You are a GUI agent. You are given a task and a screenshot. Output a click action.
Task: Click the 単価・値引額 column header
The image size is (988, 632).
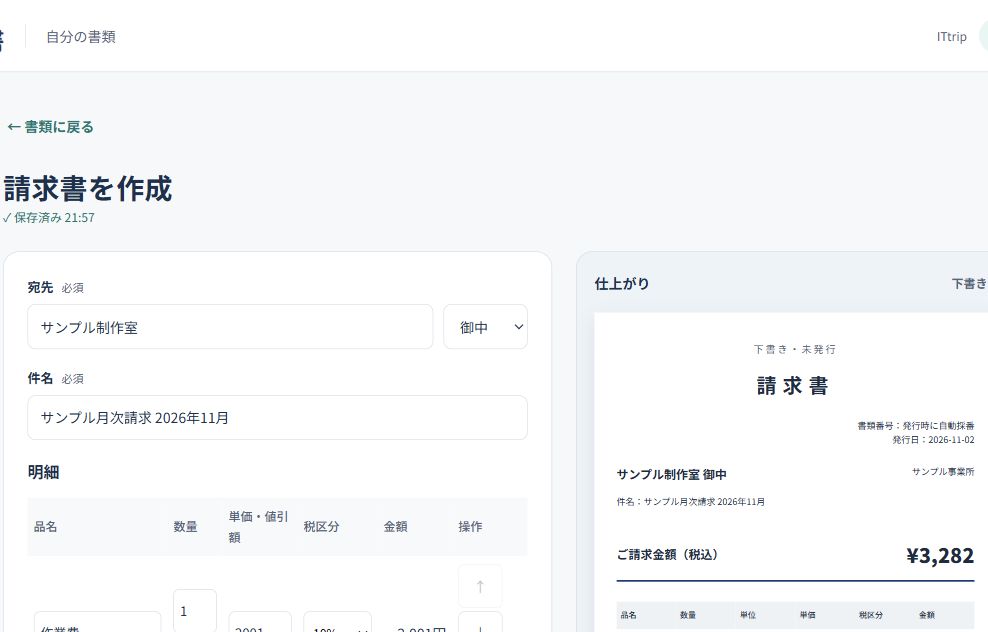point(258,527)
